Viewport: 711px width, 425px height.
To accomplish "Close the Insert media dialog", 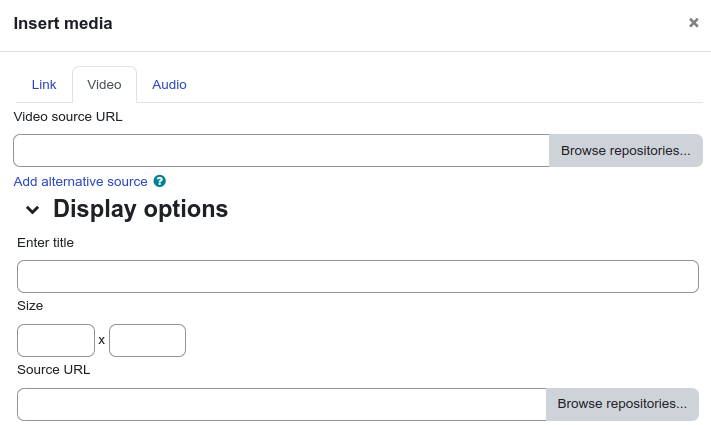I will [x=693, y=23].
